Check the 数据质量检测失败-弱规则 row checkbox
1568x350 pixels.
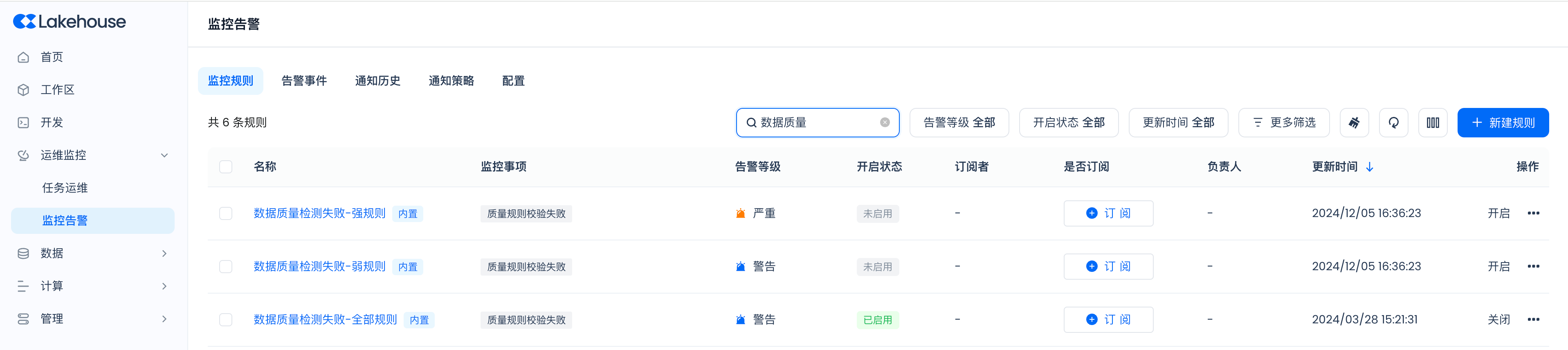226,267
